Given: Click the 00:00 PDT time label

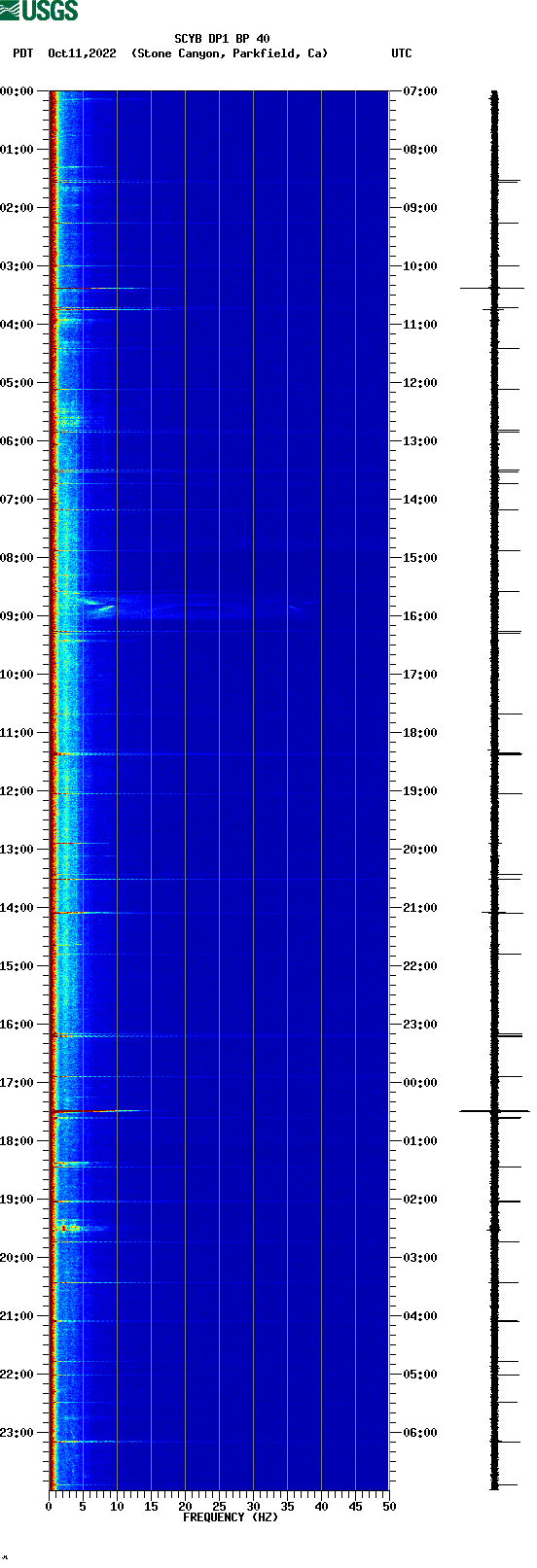Looking at the screenshot, I should (x=18, y=91).
